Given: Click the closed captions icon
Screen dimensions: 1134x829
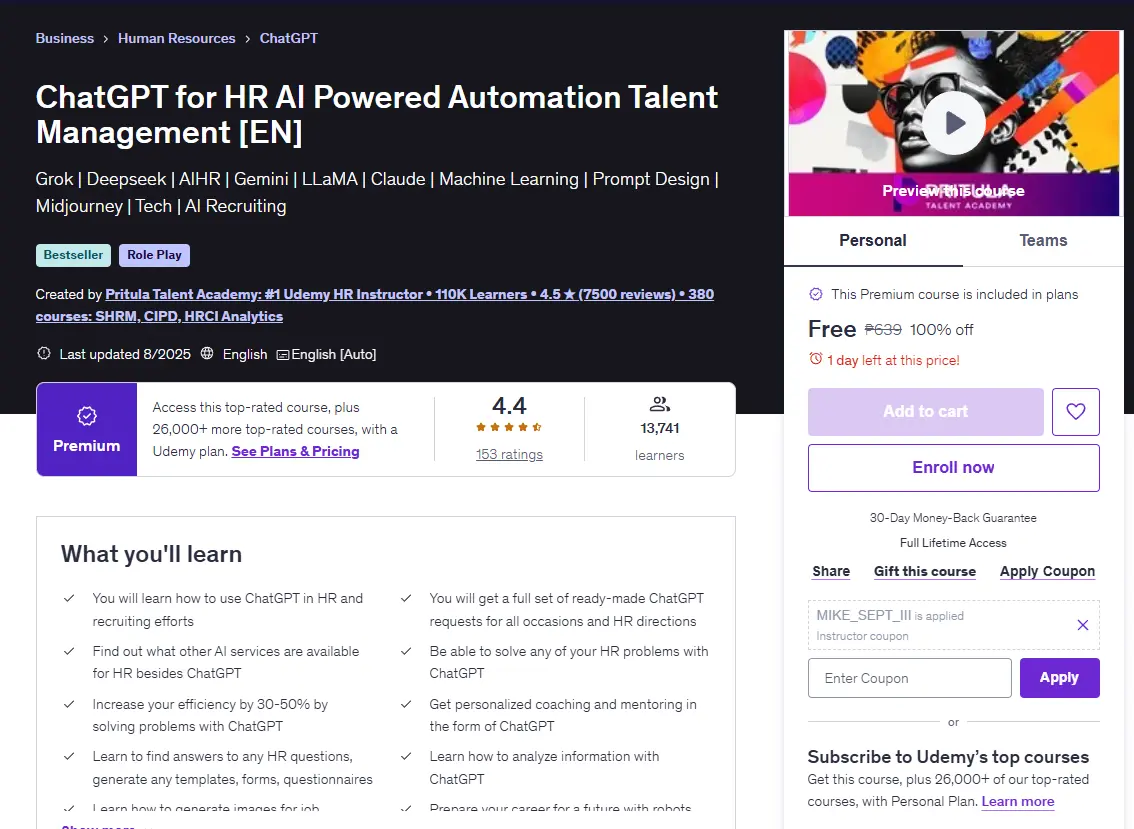Looking at the screenshot, I should point(283,354).
